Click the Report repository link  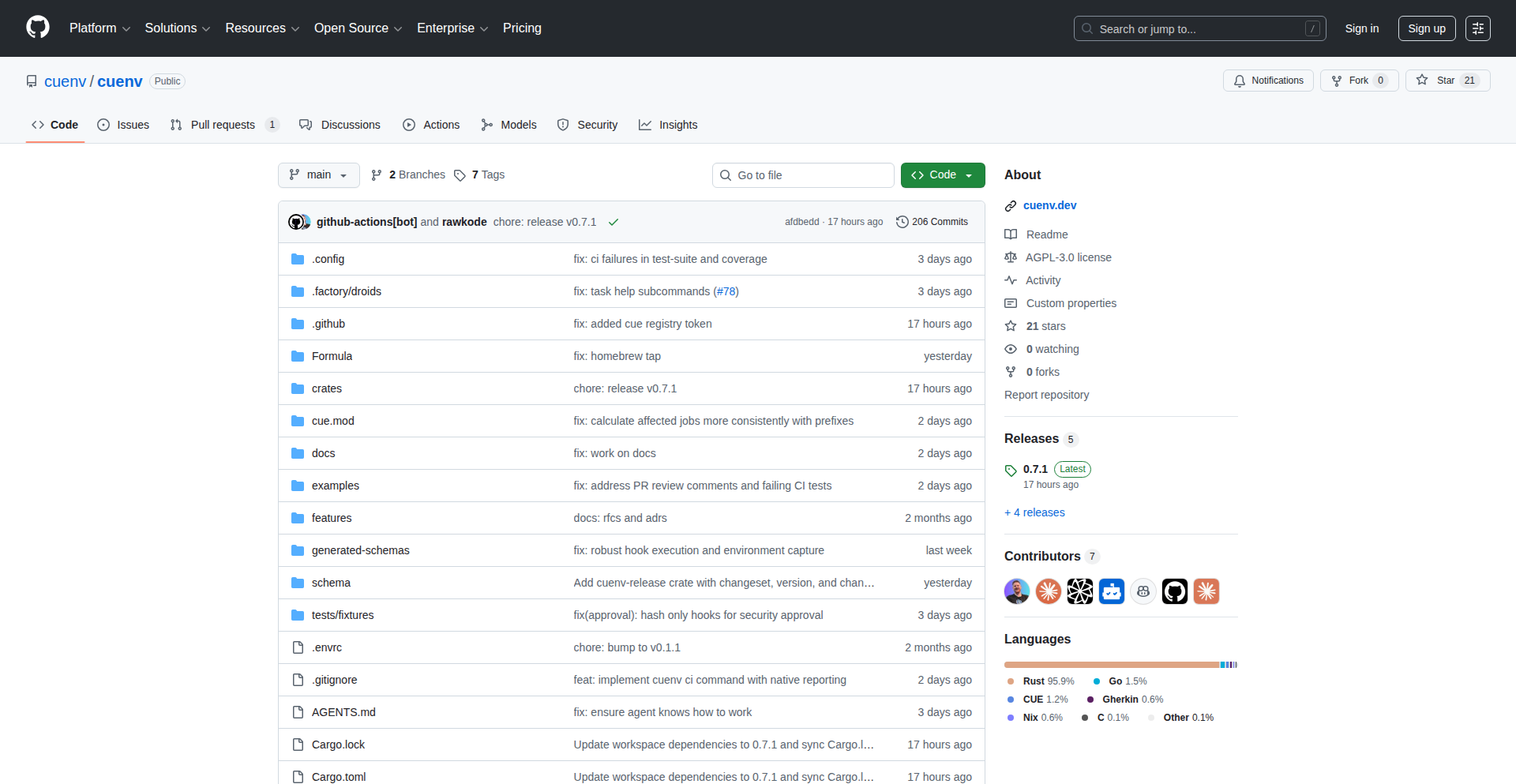point(1046,395)
